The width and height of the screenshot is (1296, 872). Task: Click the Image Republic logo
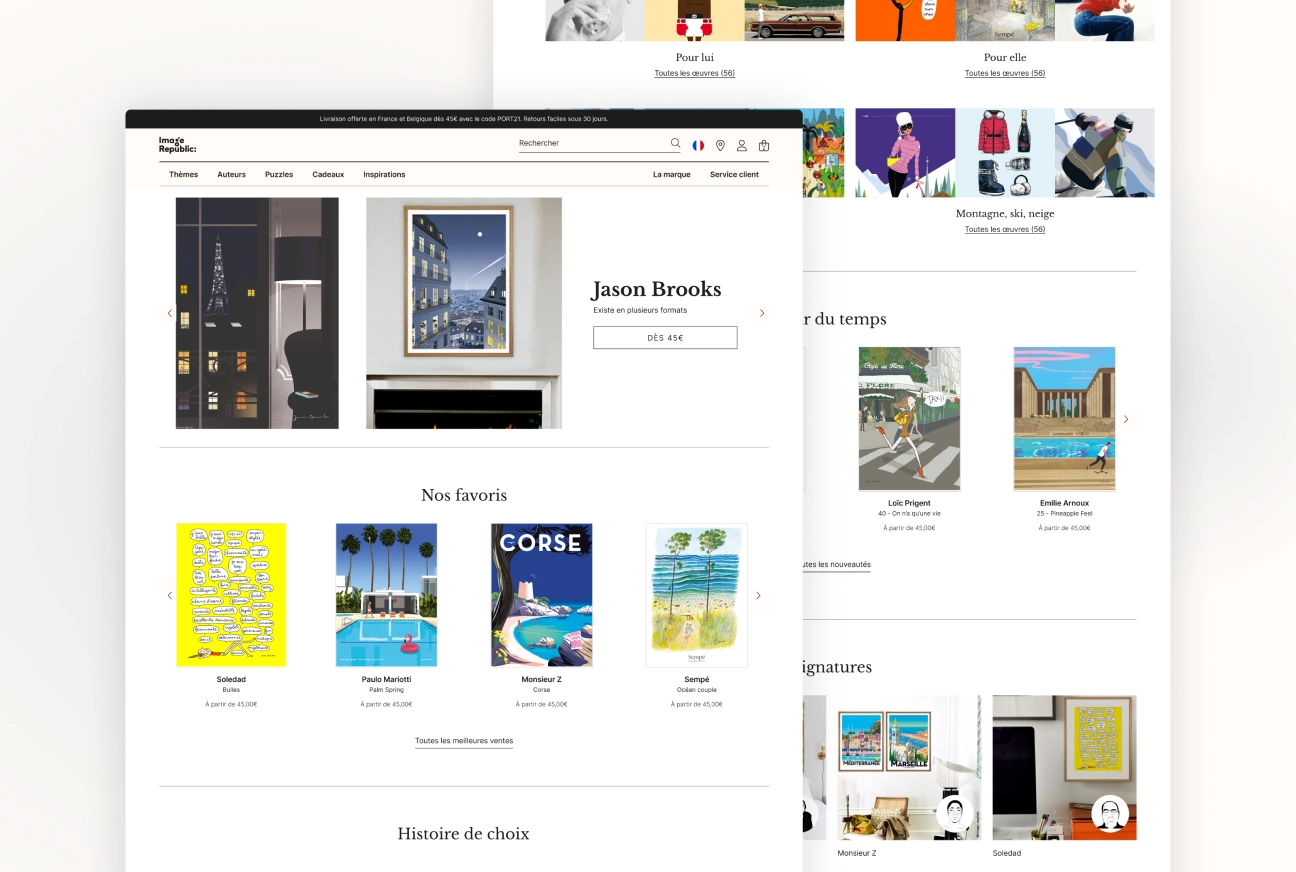[177, 145]
